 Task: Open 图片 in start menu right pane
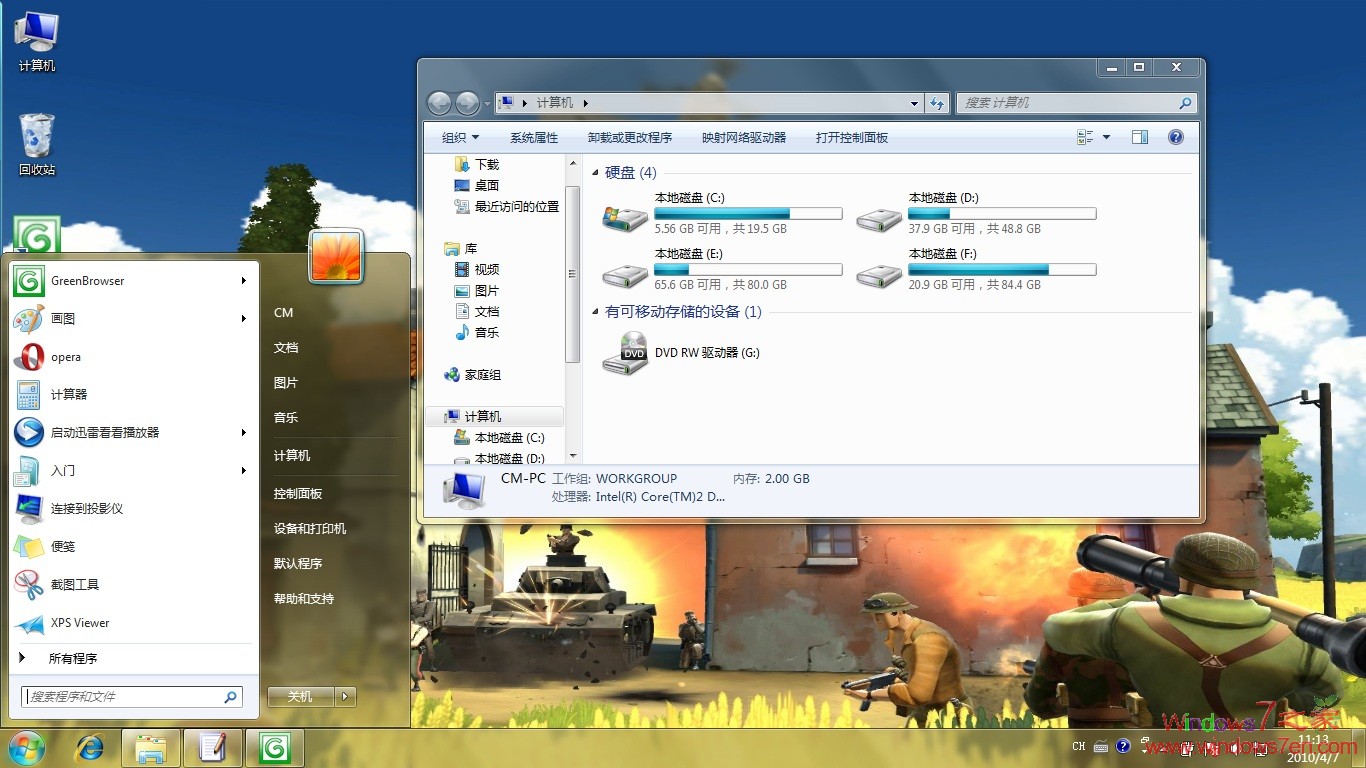[286, 383]
